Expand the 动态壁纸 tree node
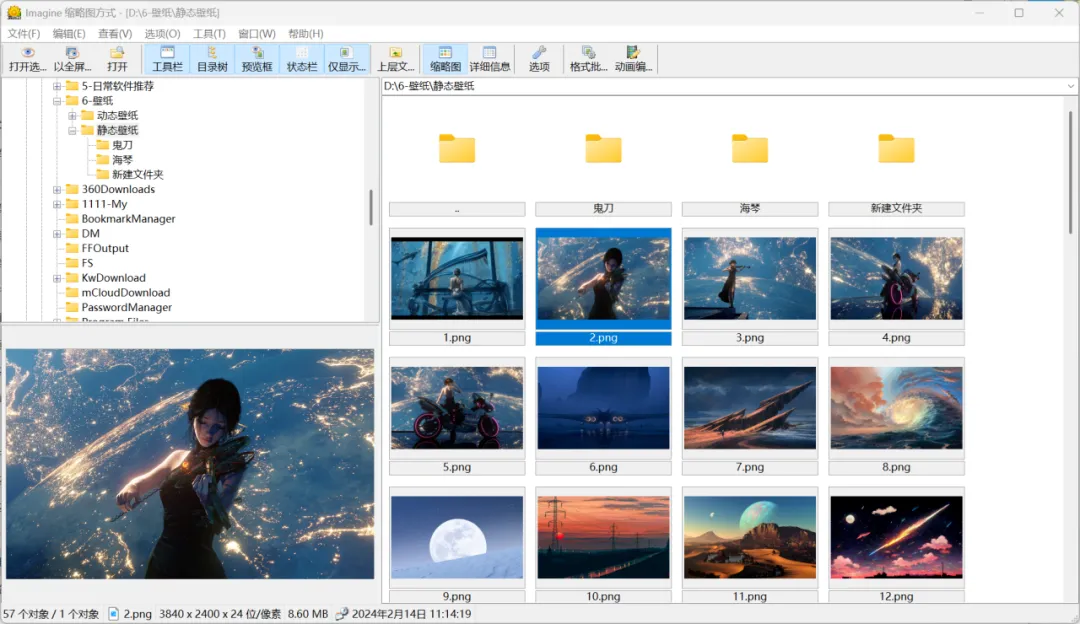 pyautogui.click(x=72, y=116)
